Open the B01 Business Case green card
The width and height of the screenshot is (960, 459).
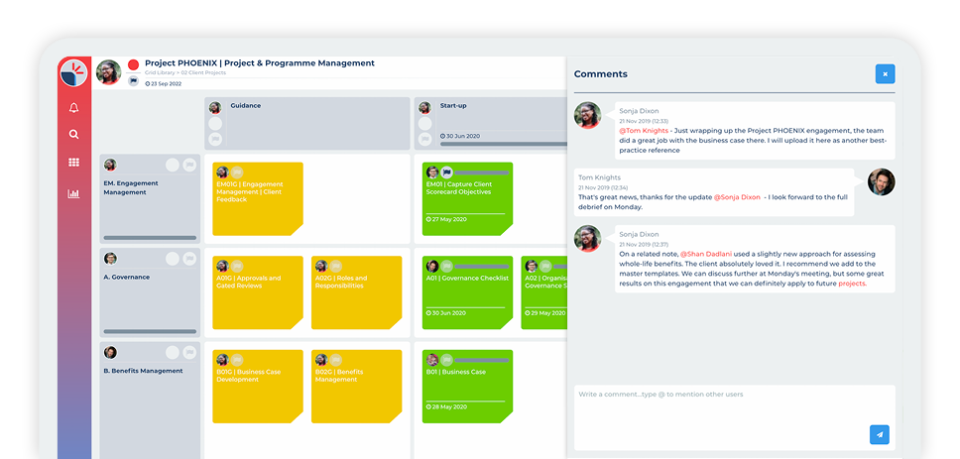tap(468, 386)
